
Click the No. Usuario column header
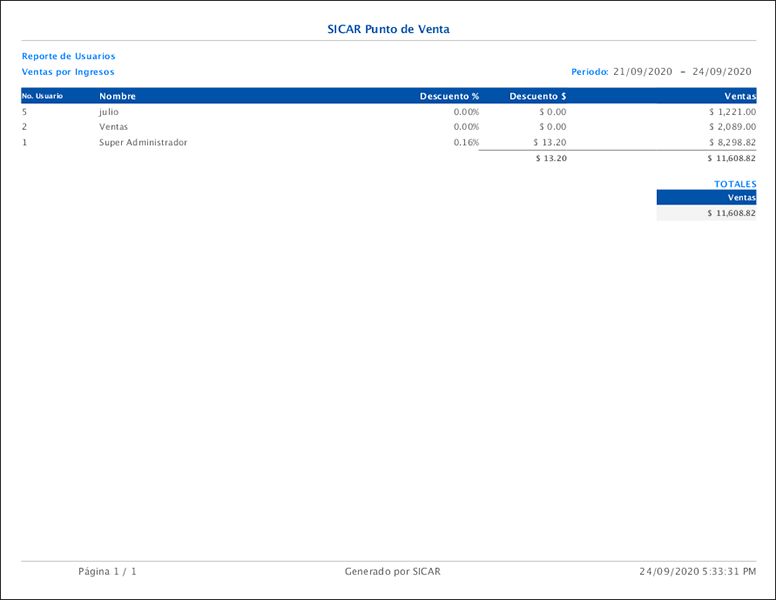pyautogui.click(x=43, y=96)
